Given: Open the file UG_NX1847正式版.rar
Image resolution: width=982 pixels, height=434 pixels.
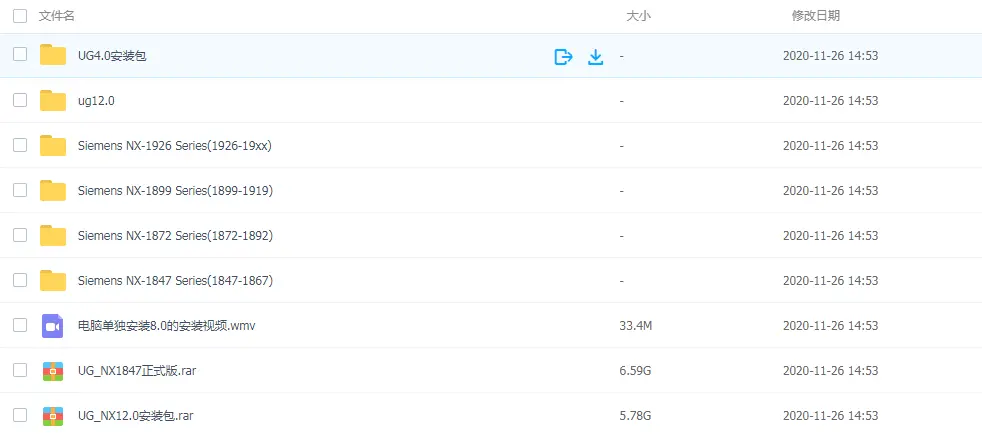Looking at the screenshot, I should click(x=137, y=371).
